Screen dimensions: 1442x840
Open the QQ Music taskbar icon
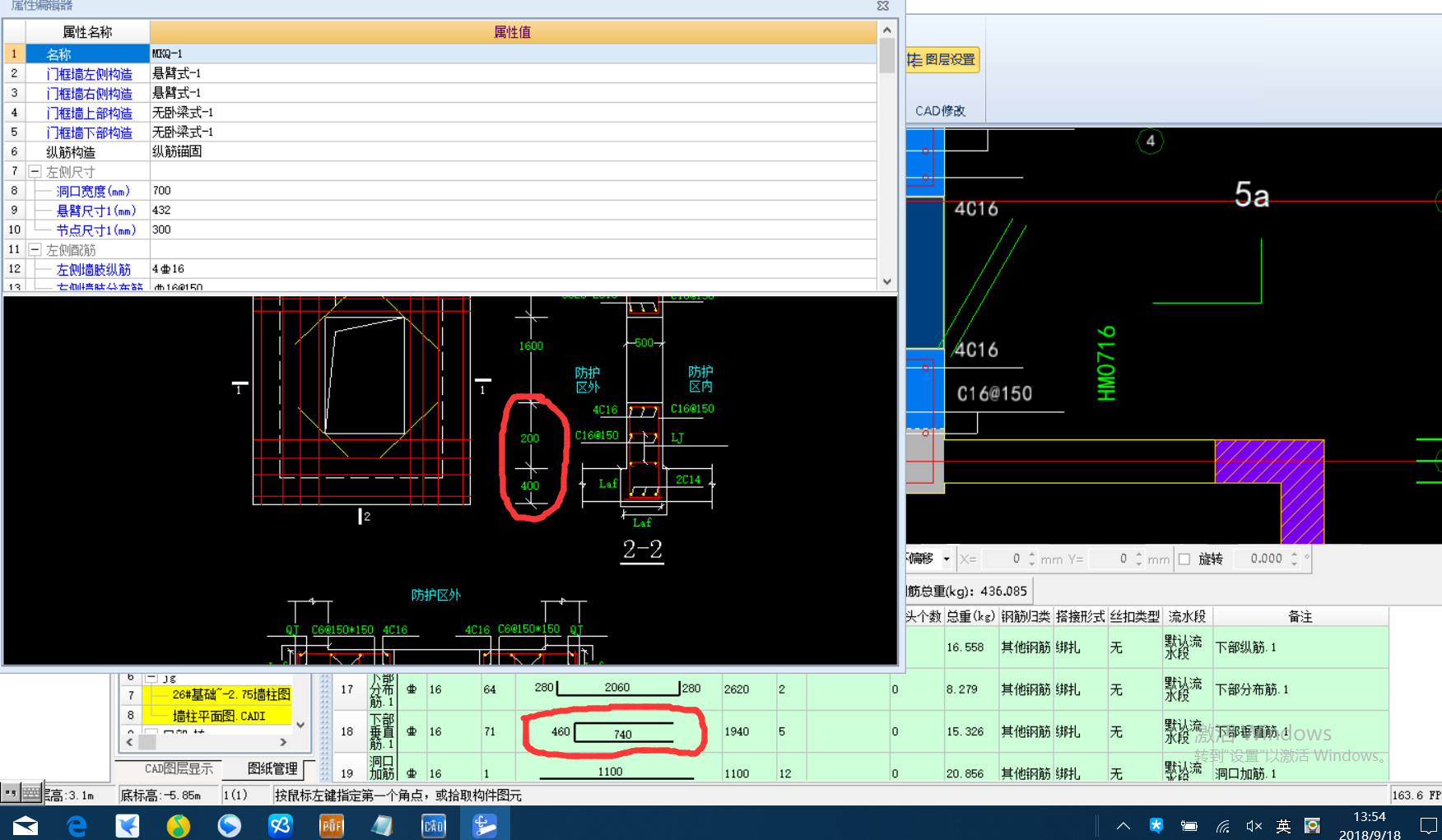pos(179,825)
